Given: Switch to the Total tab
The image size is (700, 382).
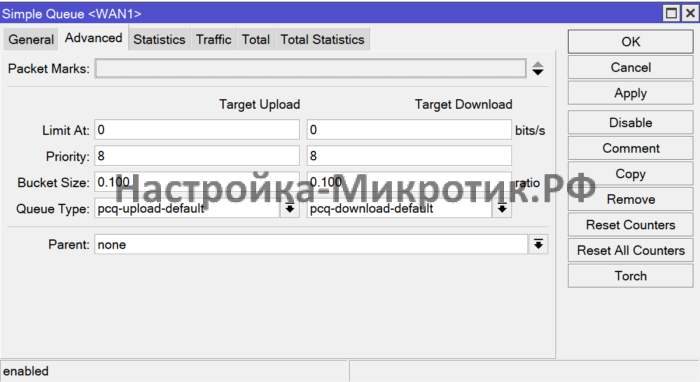Looking at the screenshot, I should (x=256, y=40).
